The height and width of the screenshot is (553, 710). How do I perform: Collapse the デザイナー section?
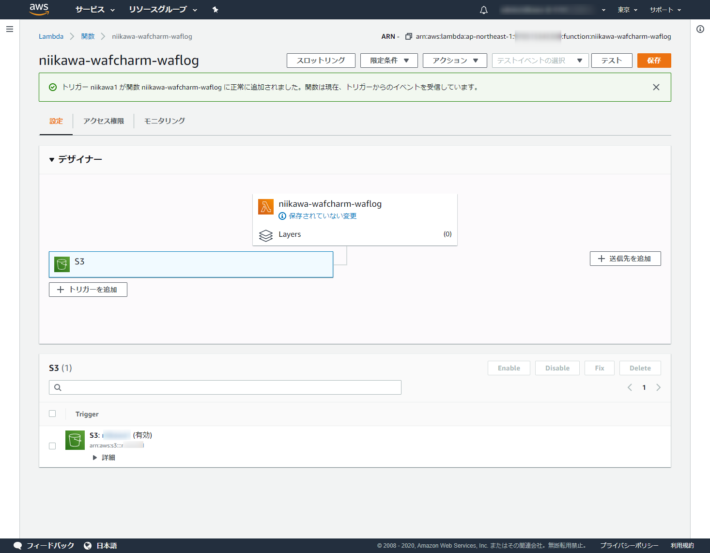[x=52, y=160]
